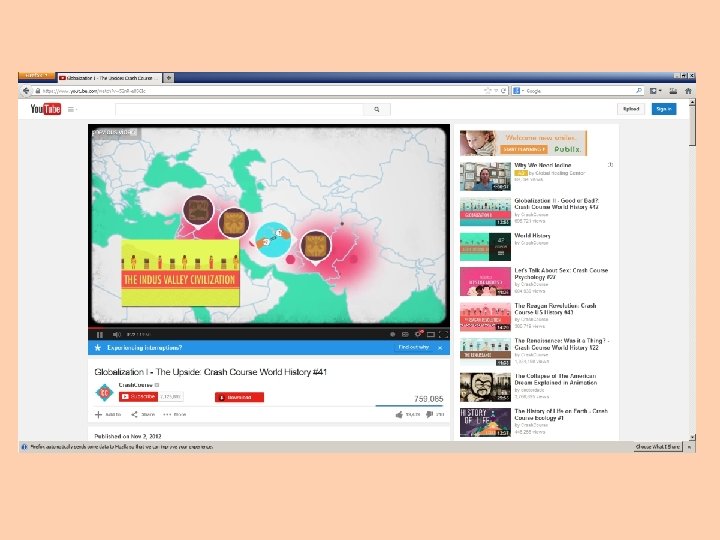Viewport: 720px width, 540px height.
Task: Click the Published on Nov 2, 2012 text
Action: pyautogui.click(x=128, y=436)
